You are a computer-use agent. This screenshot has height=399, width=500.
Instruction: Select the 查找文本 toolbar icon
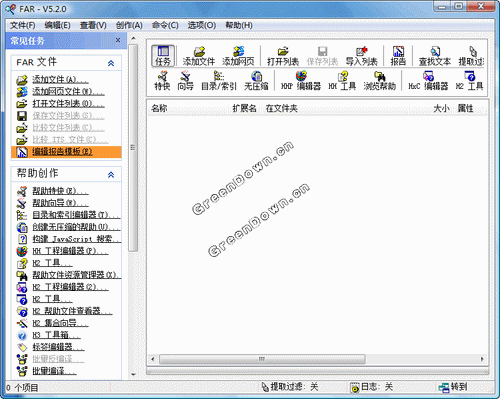(435, 56)
